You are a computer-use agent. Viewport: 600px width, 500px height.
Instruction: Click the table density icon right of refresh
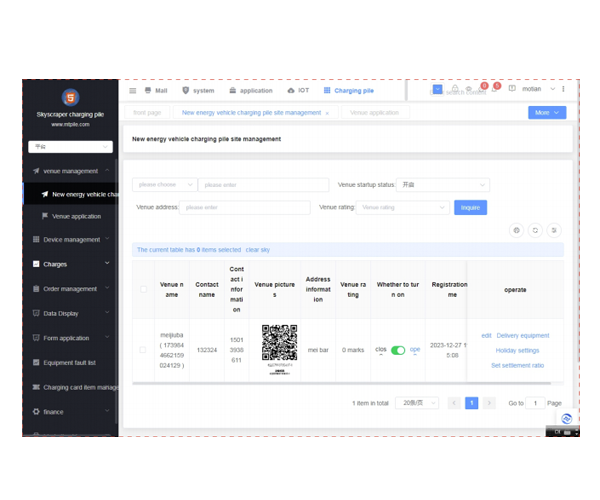554,230
